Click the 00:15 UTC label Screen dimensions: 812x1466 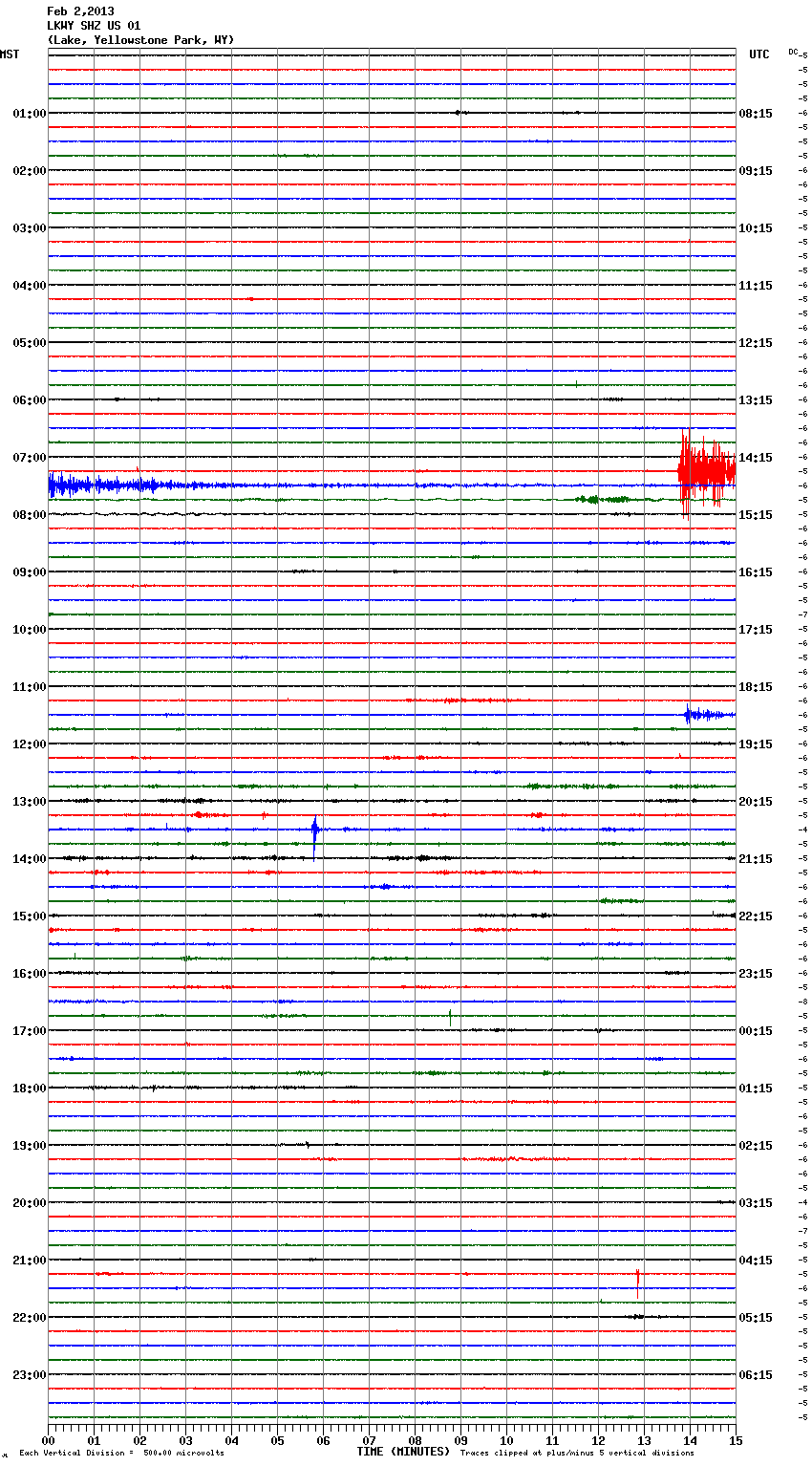click(x=756, y=1031)
